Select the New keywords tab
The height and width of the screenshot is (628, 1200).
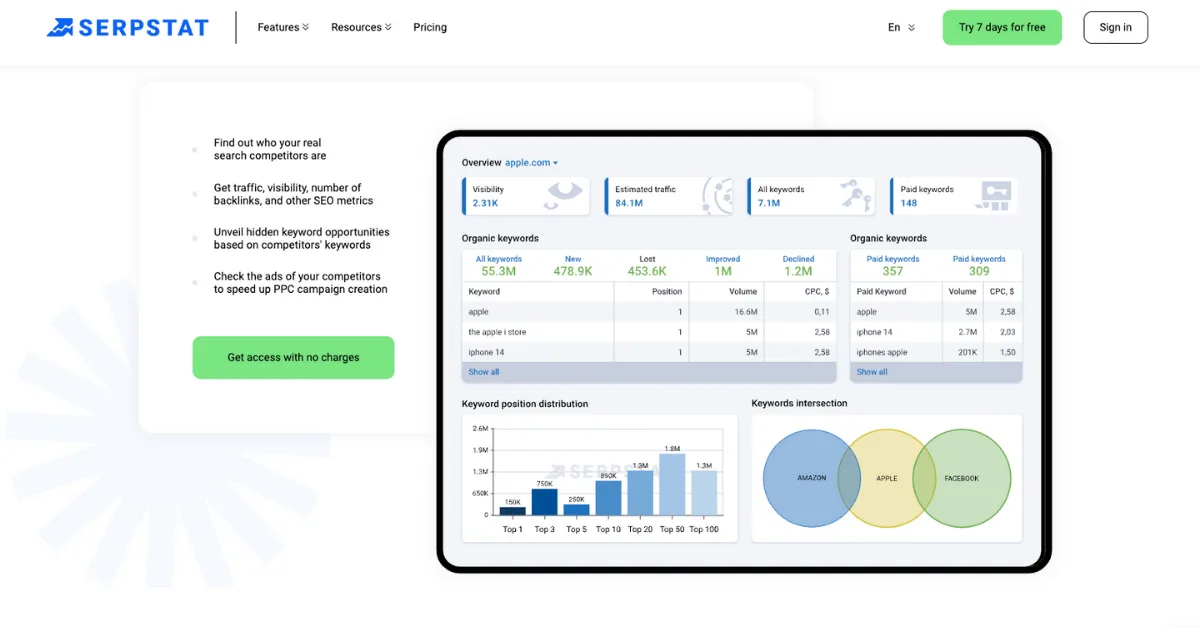[572, 263]
